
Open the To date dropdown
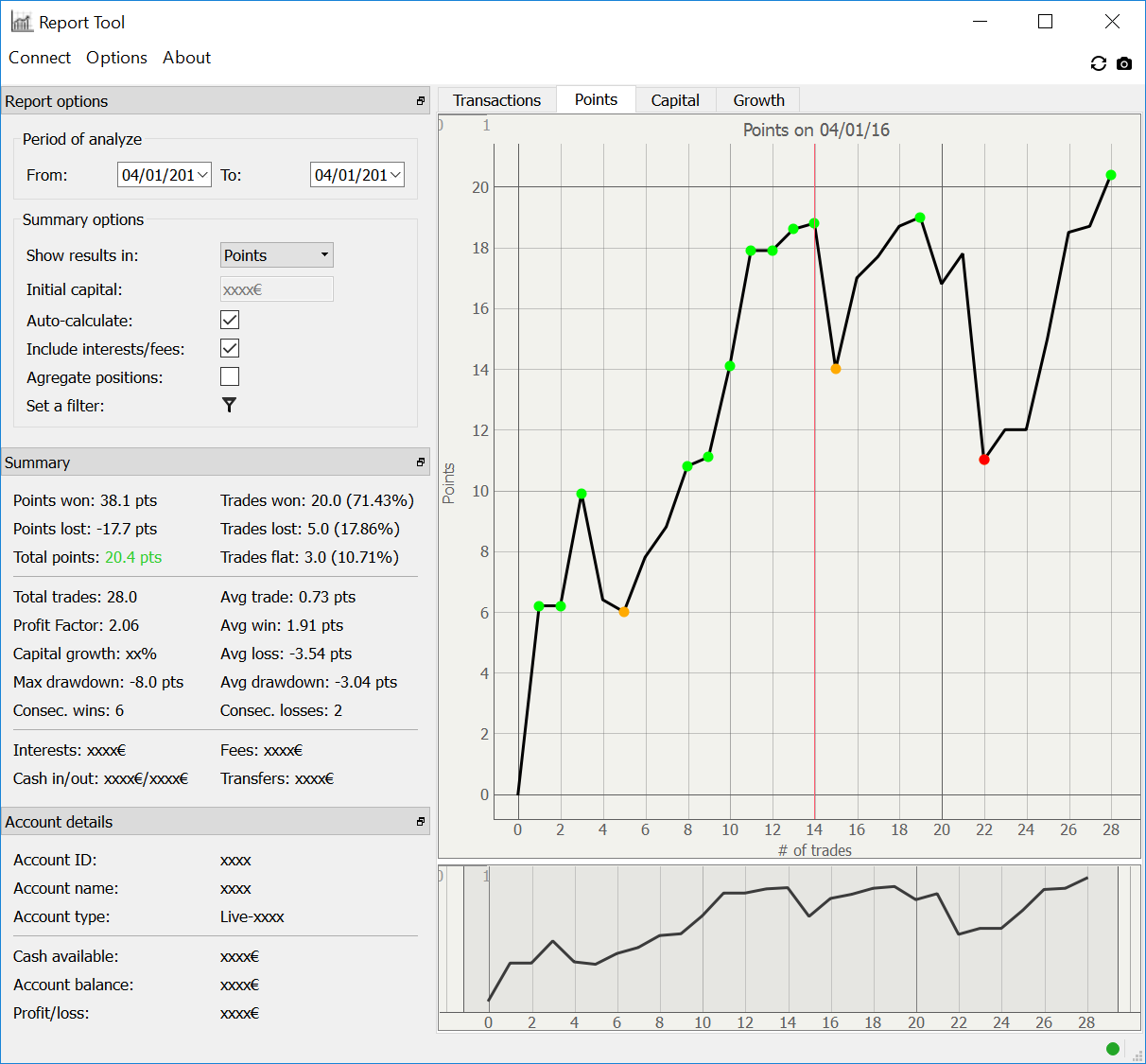coord(395,175)
